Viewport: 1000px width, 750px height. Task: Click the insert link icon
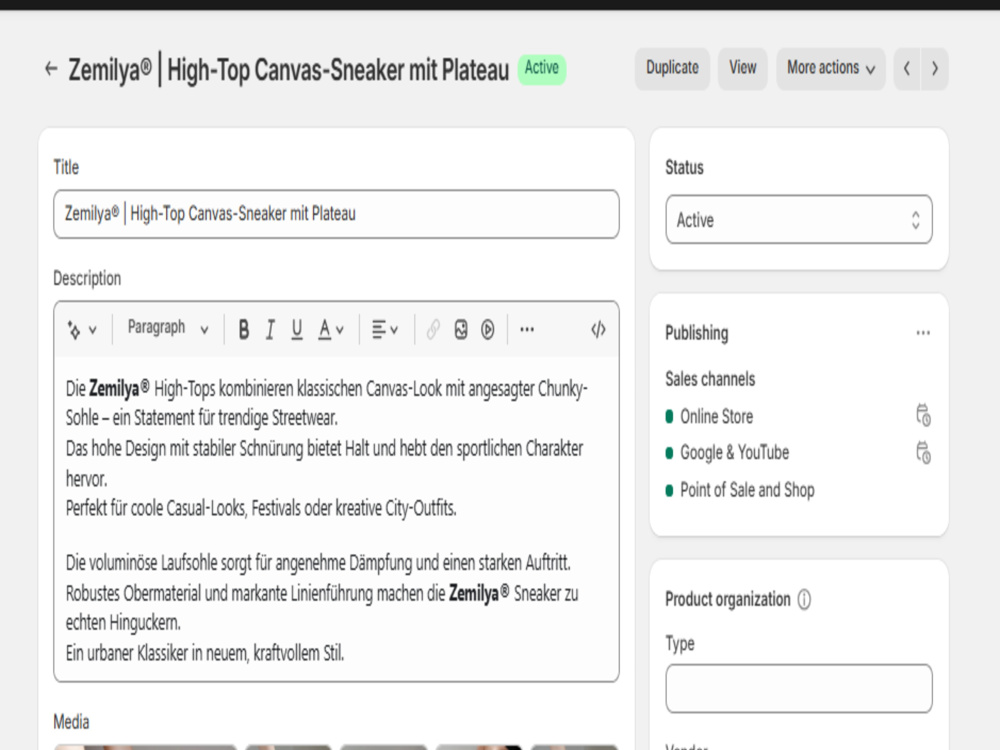pos(433,330)
